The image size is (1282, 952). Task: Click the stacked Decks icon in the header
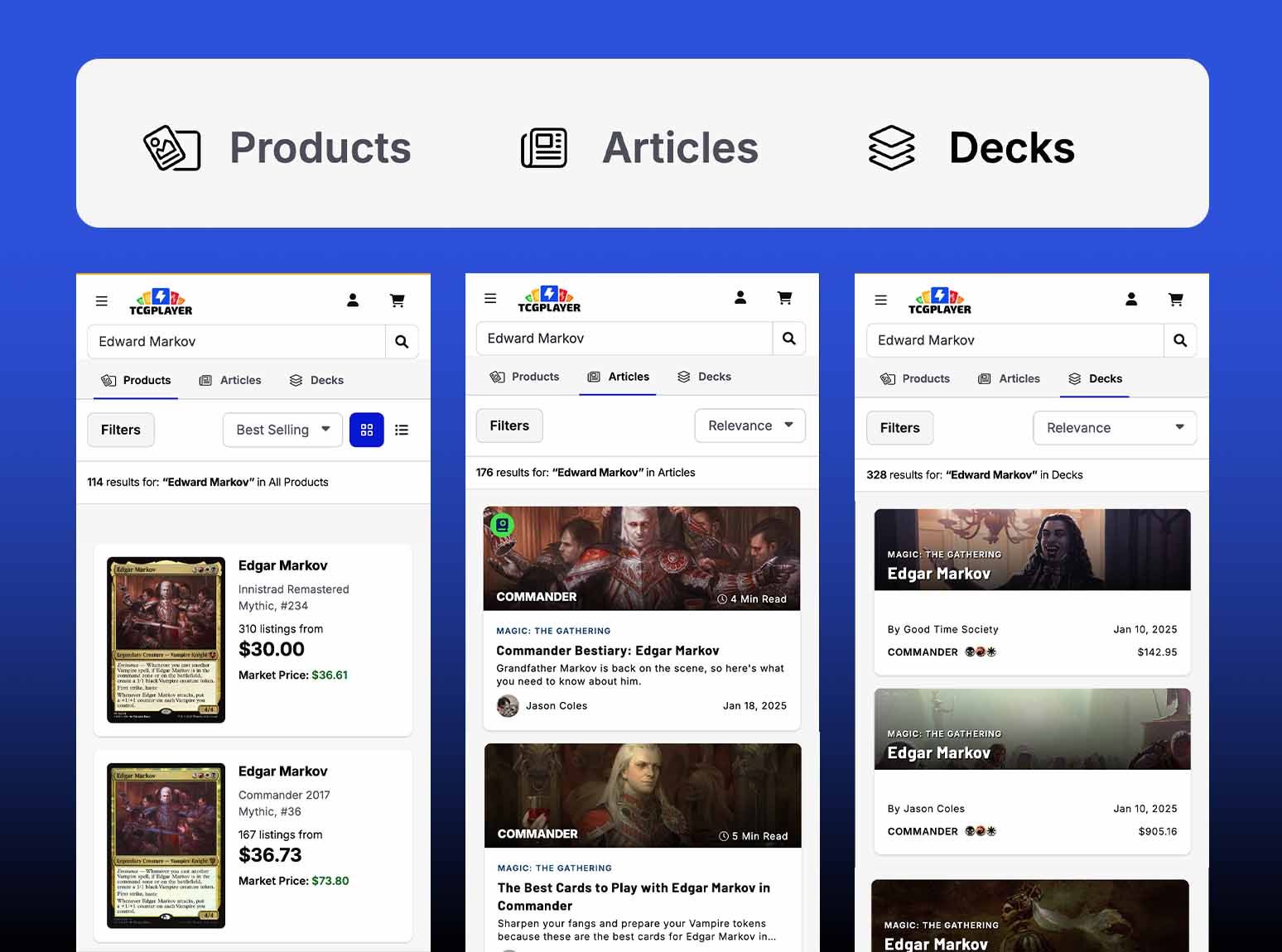click(x=892, y=147)
